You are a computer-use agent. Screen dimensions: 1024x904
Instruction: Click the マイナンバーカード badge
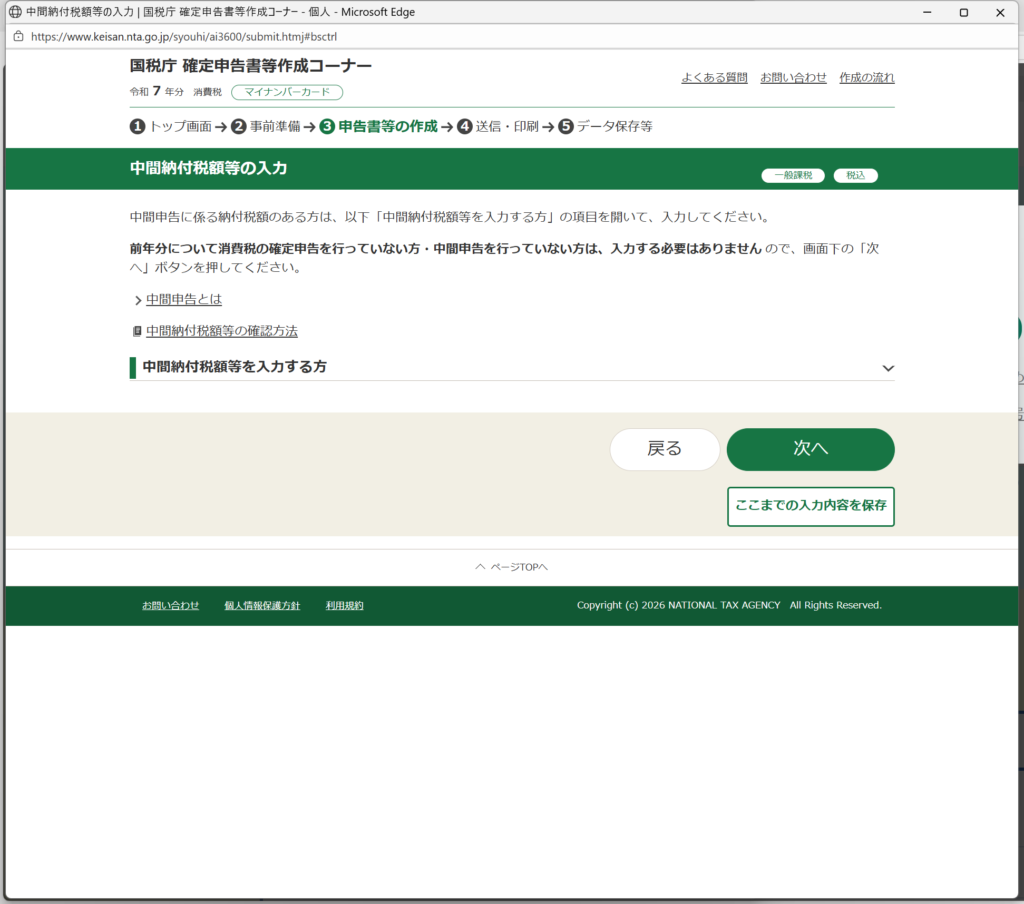click(x=287, y=92)
